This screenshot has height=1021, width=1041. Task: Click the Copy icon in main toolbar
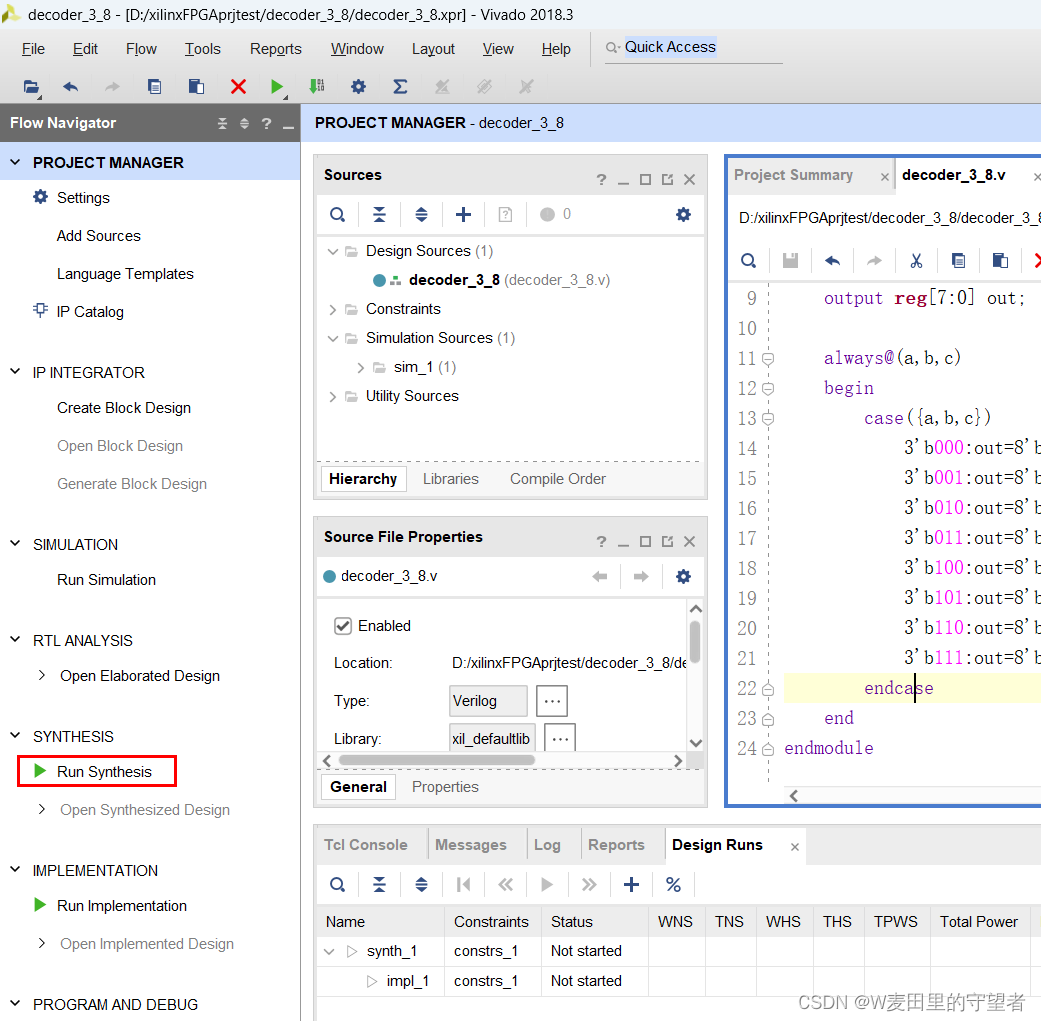(x=154, y=86)
